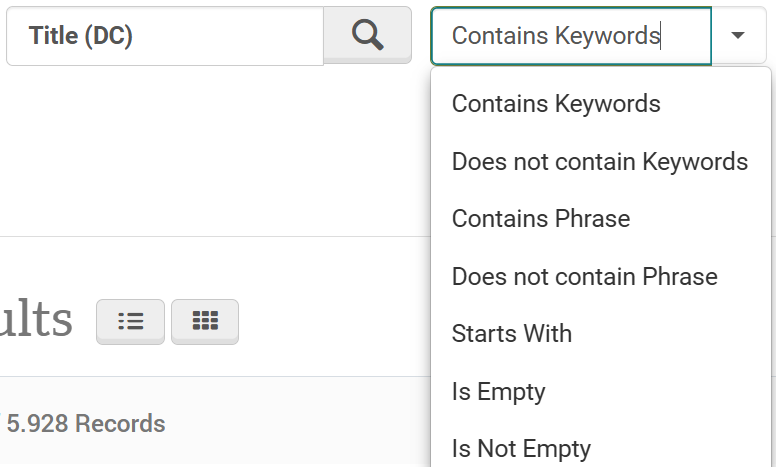
Task: Pick the Is Not Empty option
Action: click(521, 448)
